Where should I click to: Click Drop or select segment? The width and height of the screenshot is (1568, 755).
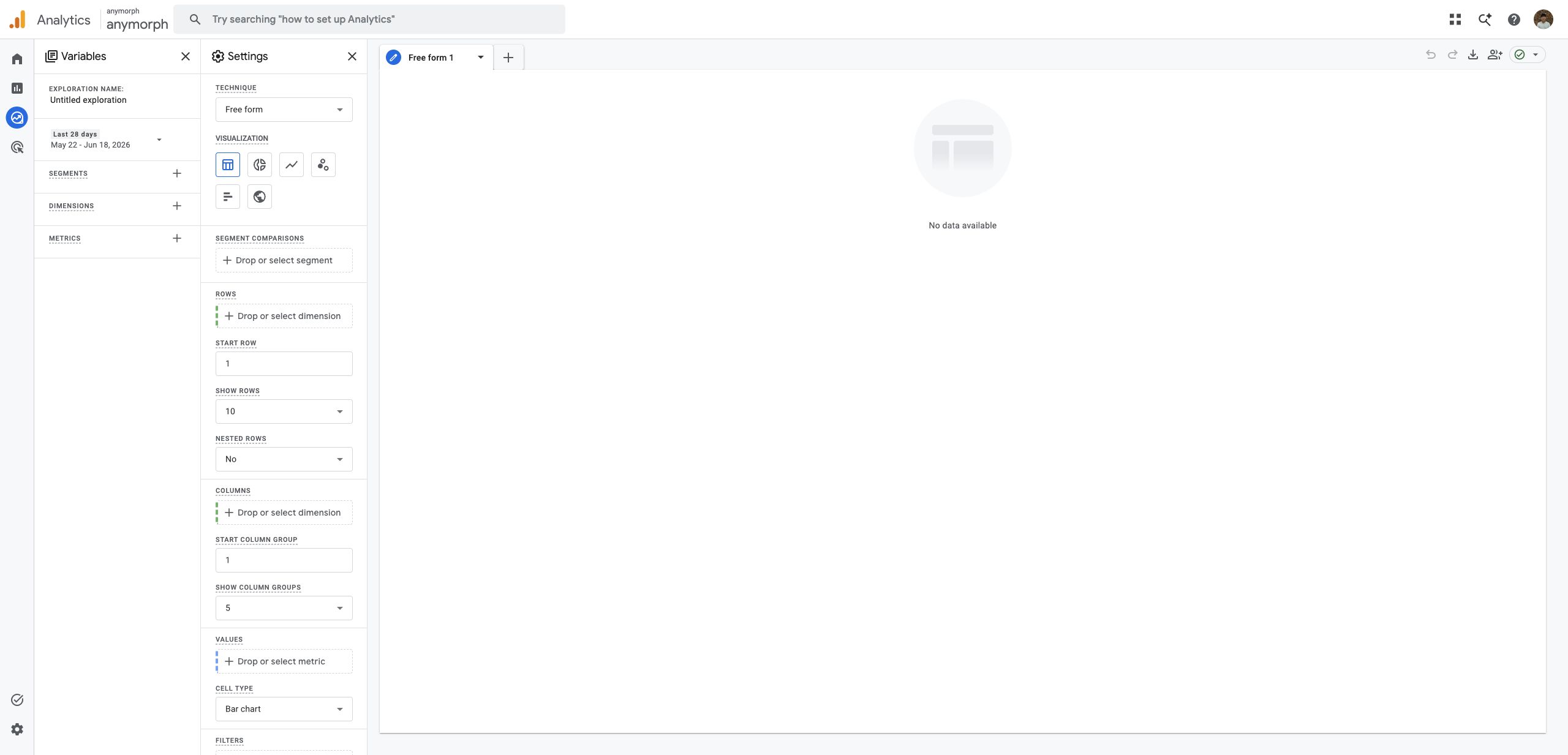click(284, 260)
